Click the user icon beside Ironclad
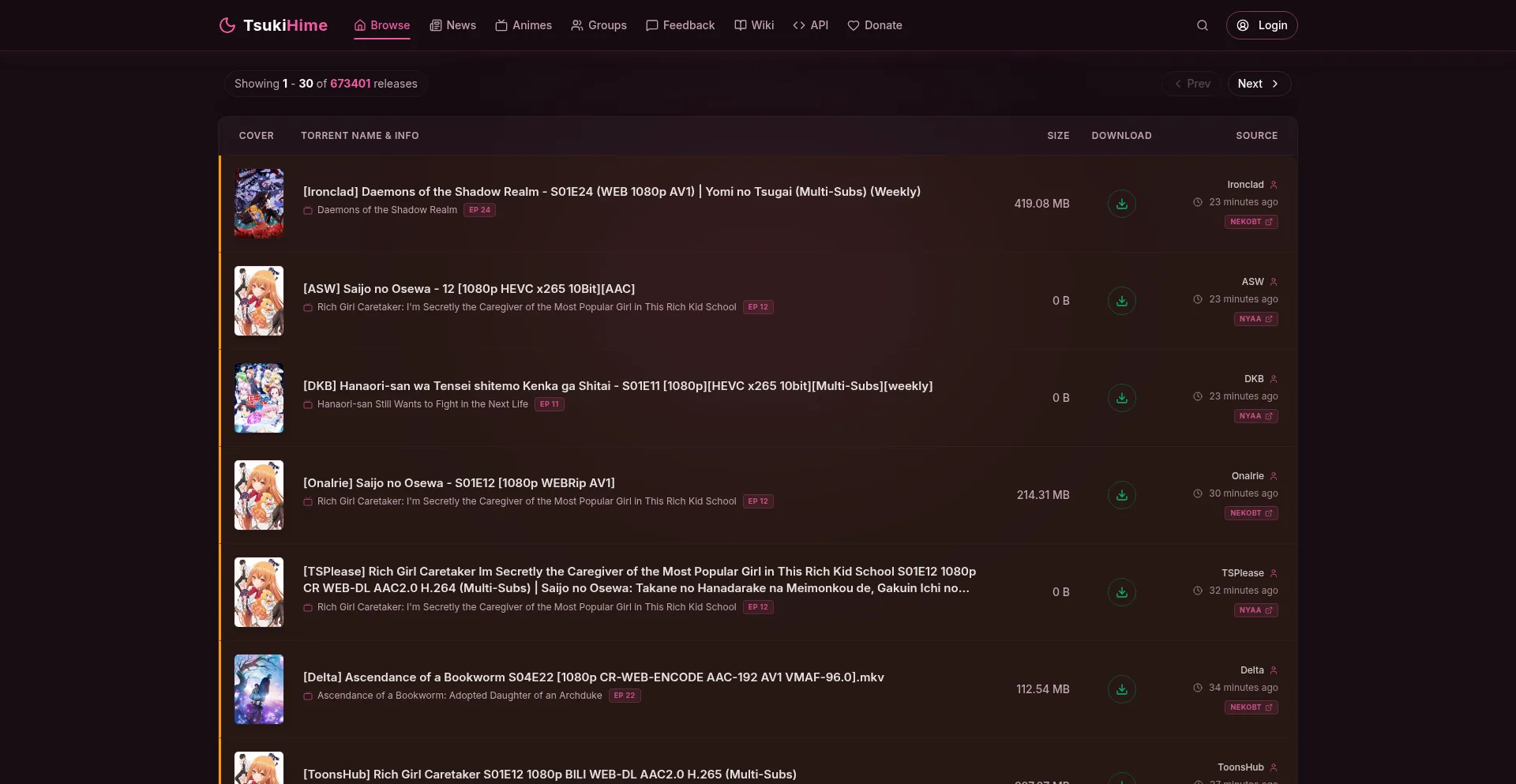The image size is (1516, 784). 1273,185
